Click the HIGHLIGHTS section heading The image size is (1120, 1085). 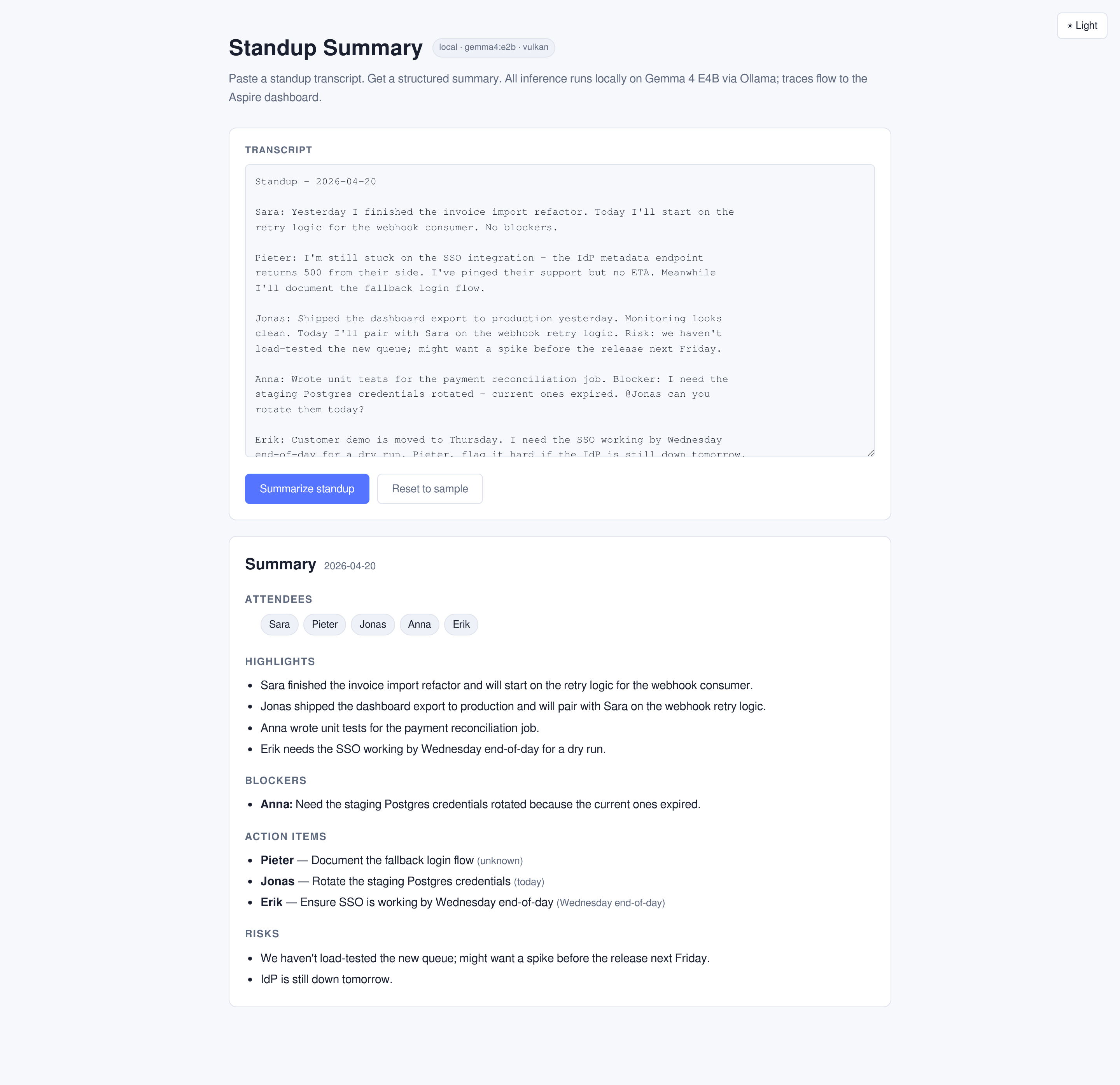point(280,661)
